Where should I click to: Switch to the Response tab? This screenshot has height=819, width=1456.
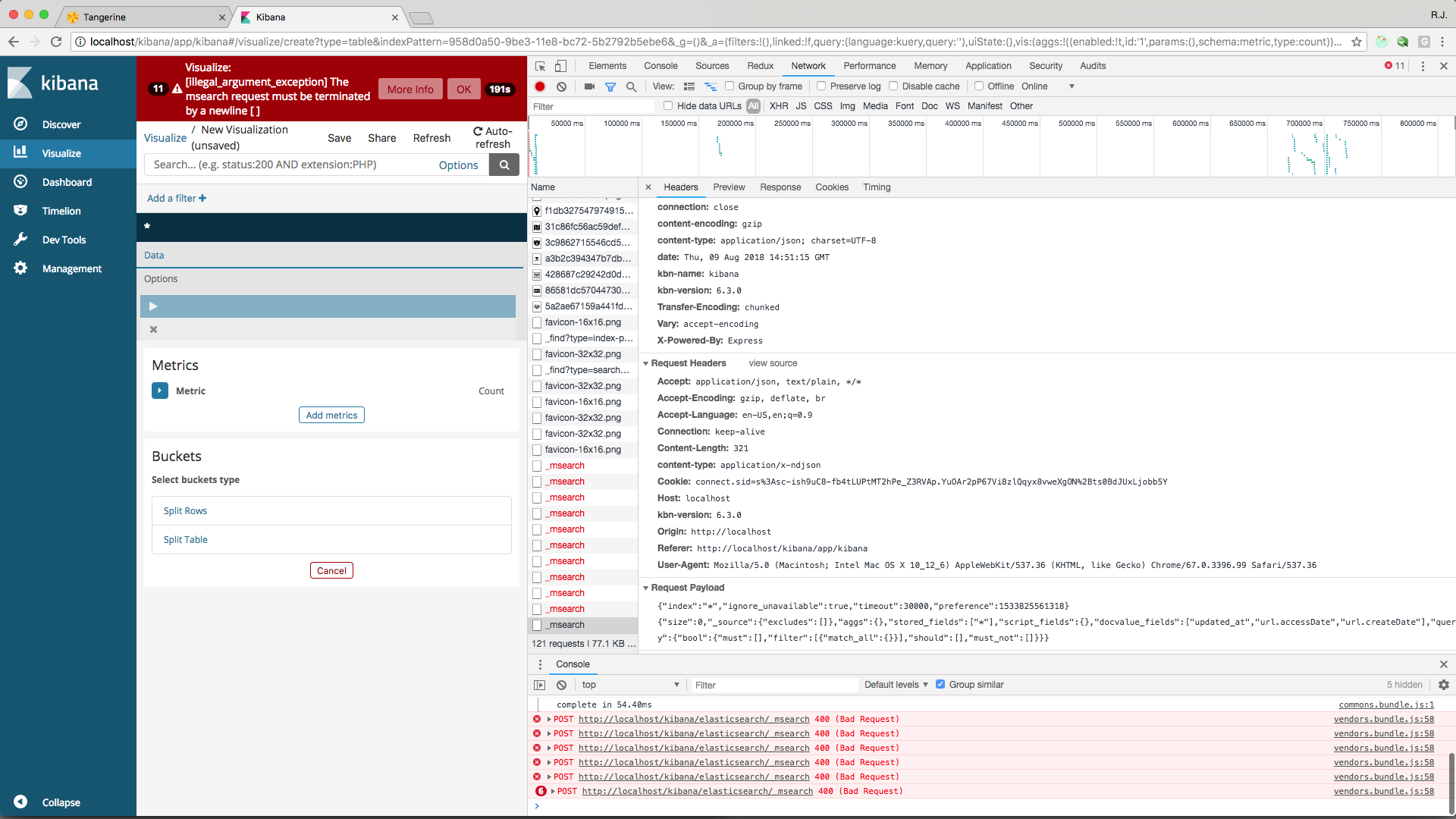point(780,187)
